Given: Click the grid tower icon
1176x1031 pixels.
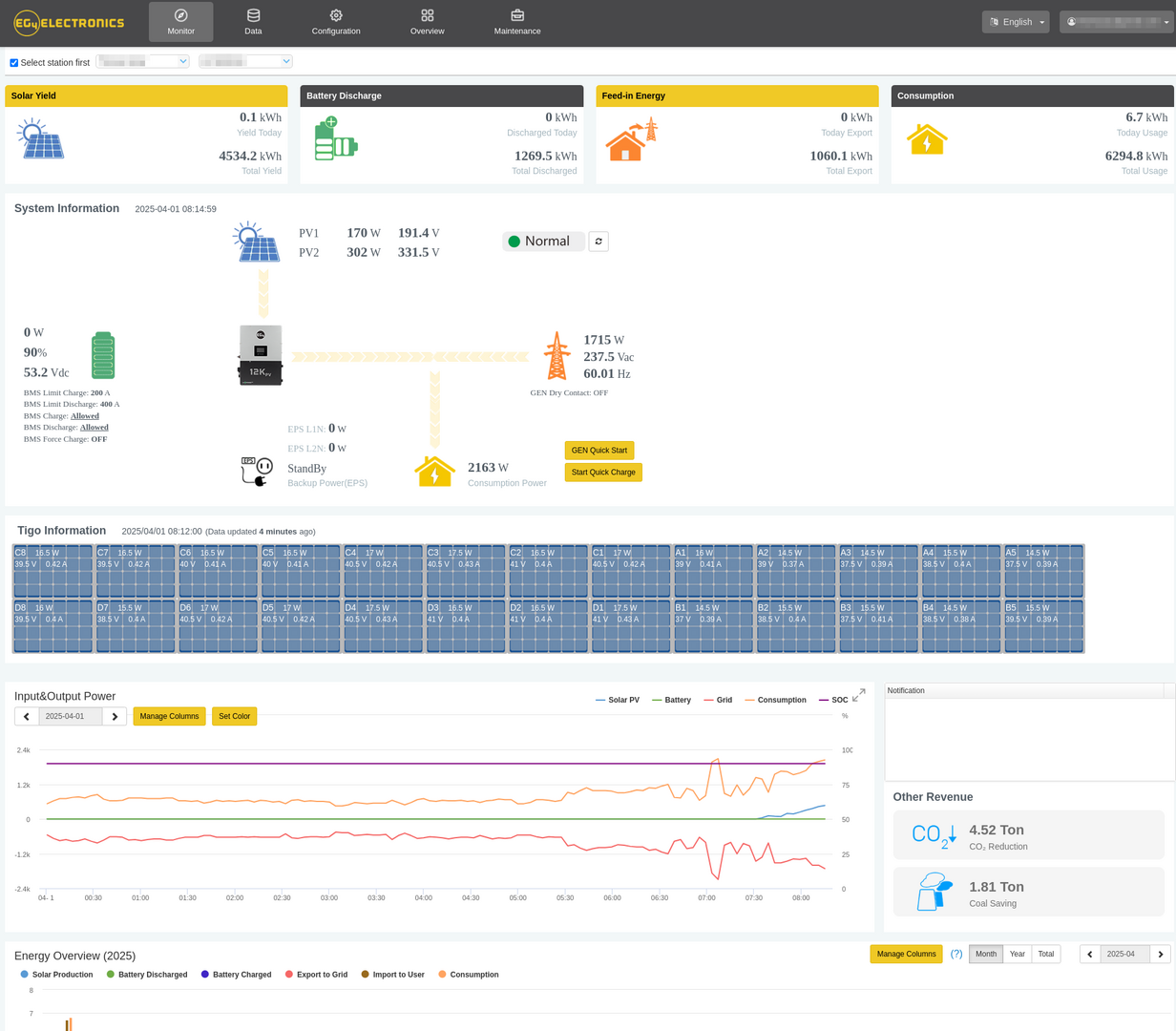Looking at the screenshot, I should [556, 356].
